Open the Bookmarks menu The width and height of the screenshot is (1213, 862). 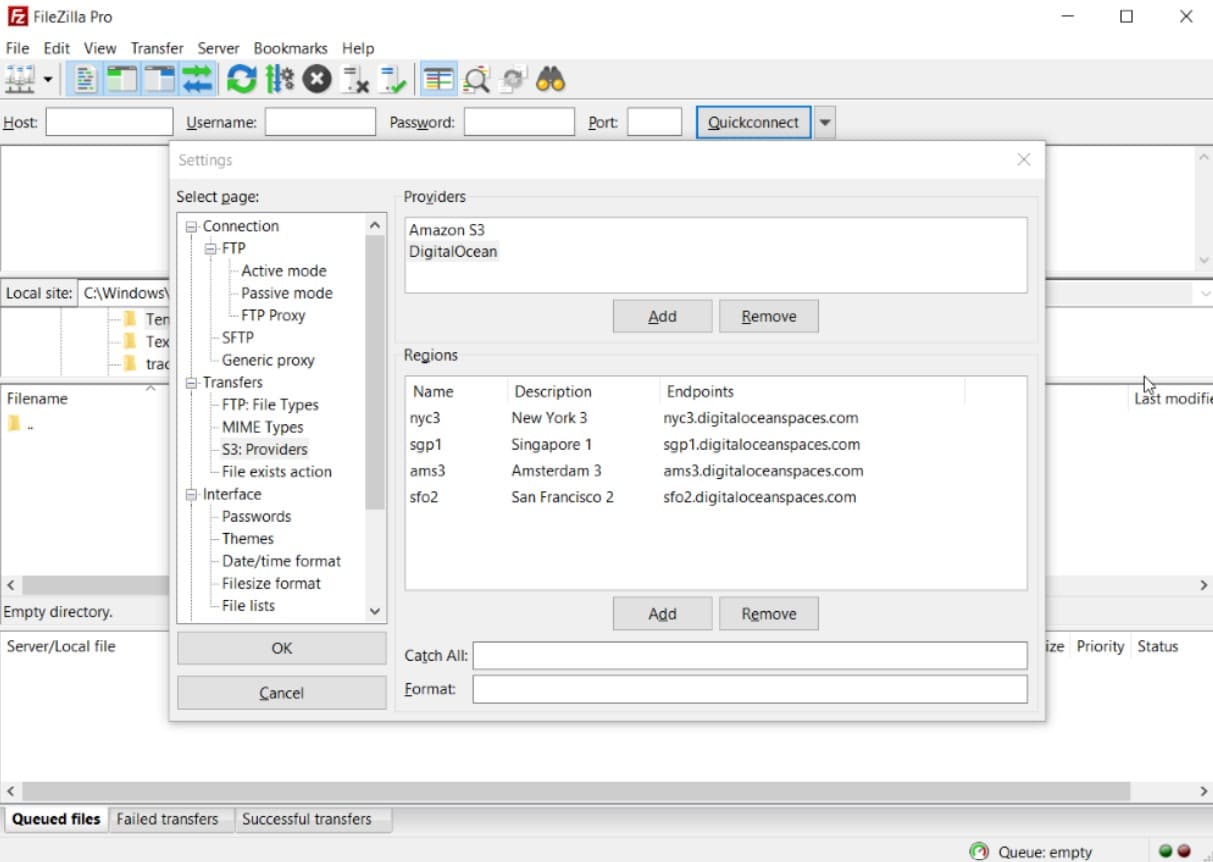(291, 48)
